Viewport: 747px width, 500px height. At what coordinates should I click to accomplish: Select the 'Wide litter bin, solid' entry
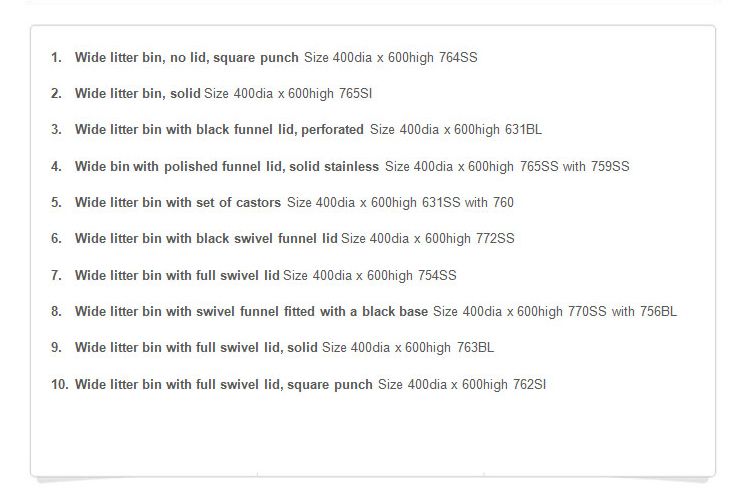pyautogui.click(x=137, y=93)
